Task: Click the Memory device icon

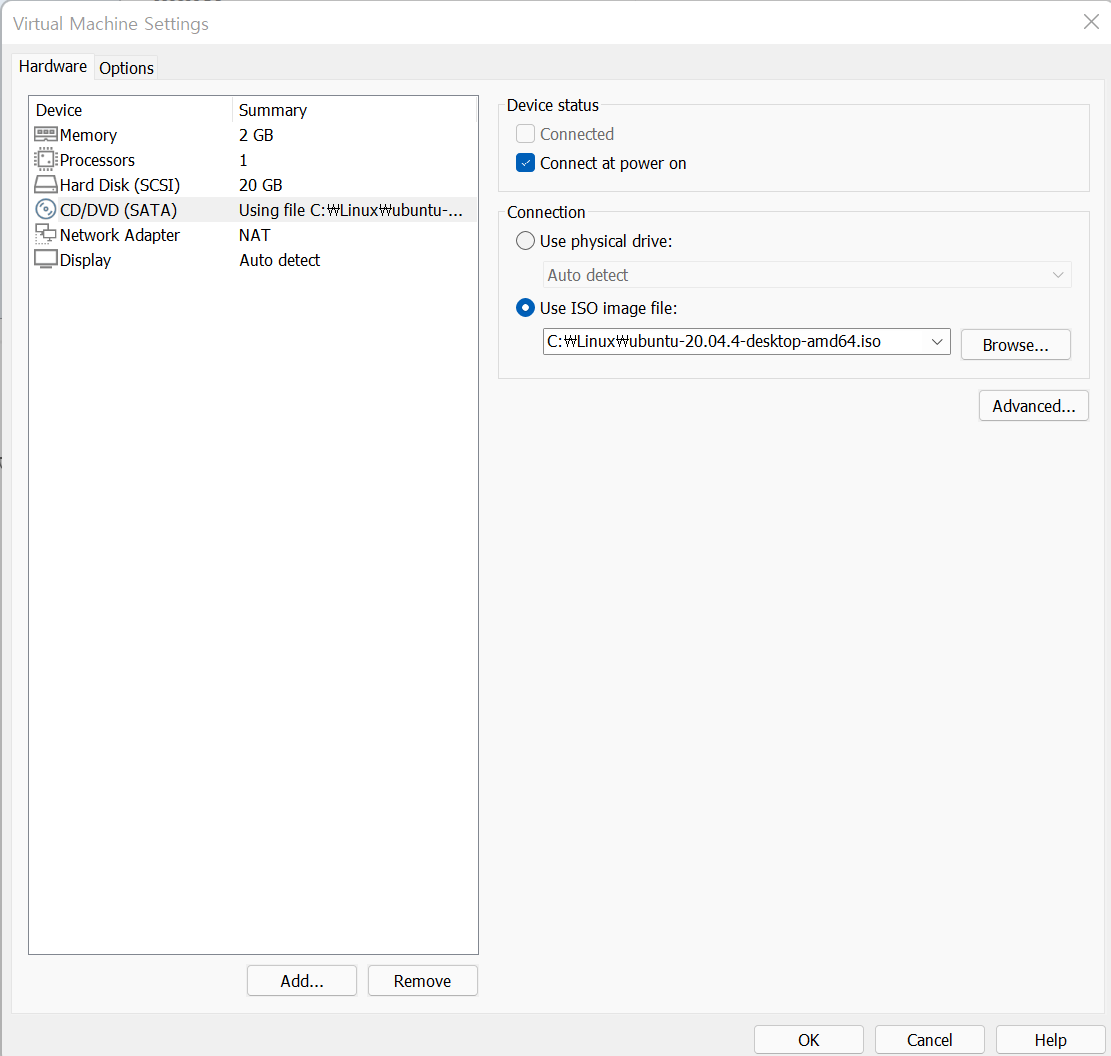Action: (45, 135)
